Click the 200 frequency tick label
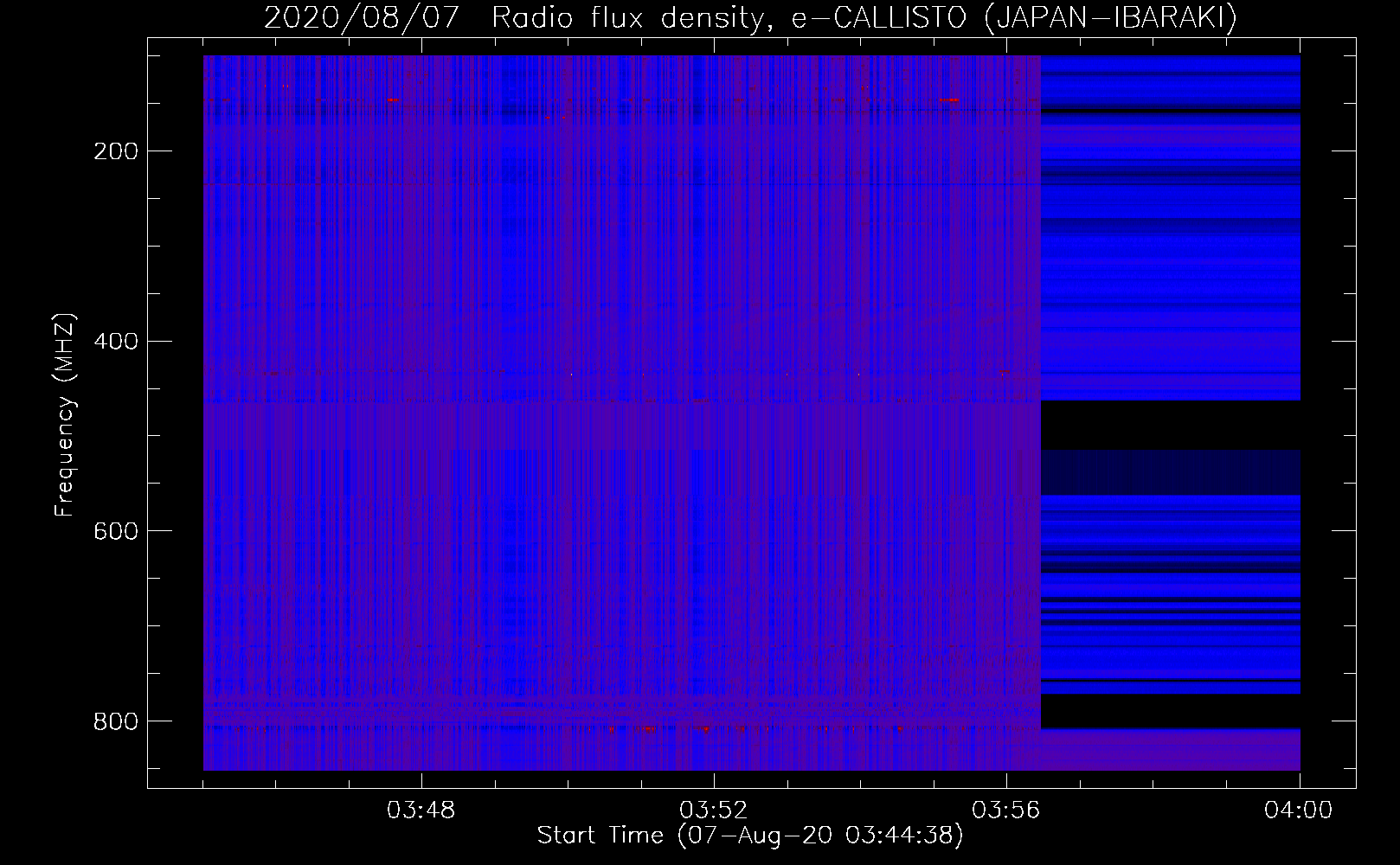Viewport: 1400px width, 865px height. coord(115,151)
